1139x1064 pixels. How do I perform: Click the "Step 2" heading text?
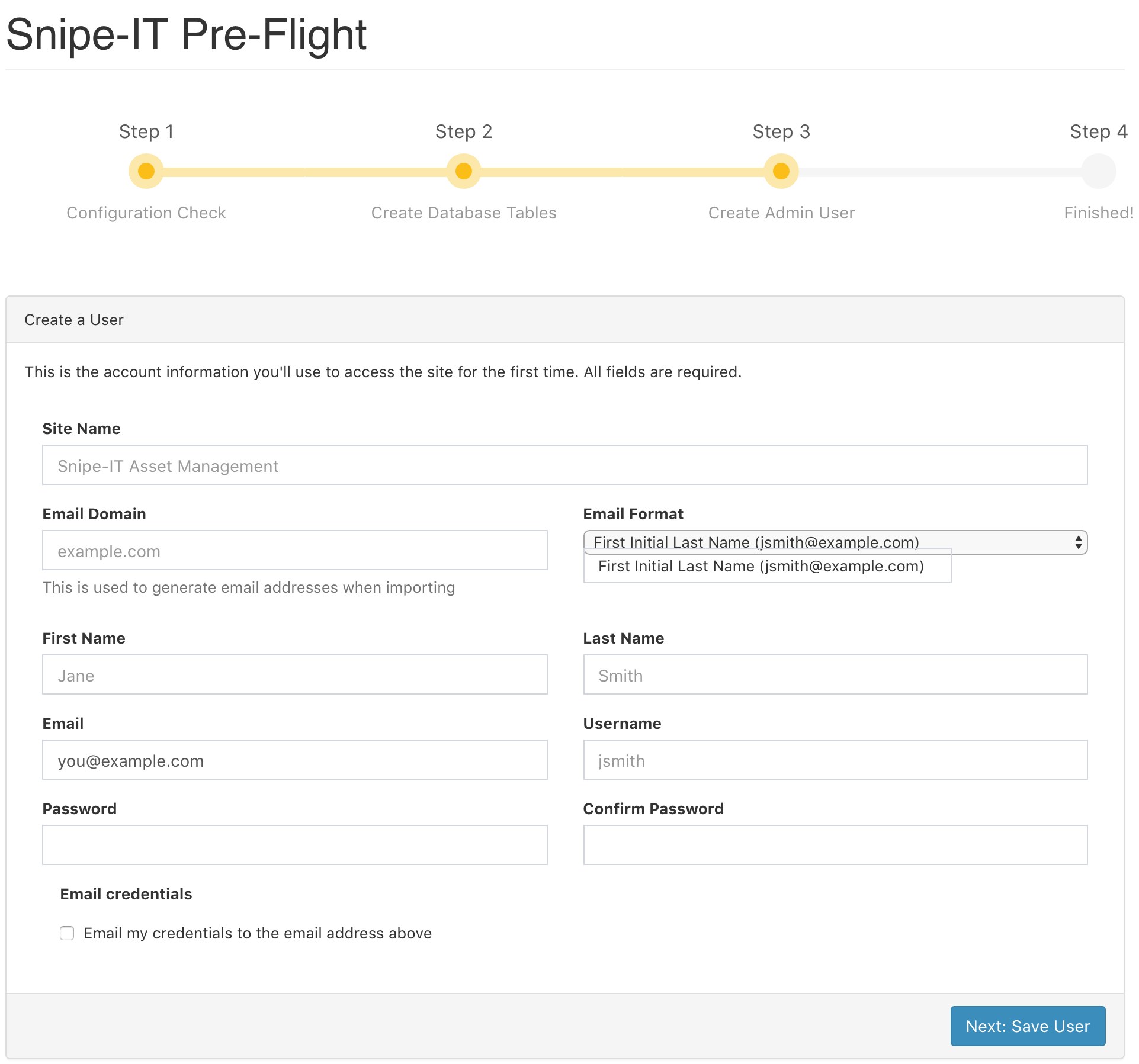tap(464, 131)
